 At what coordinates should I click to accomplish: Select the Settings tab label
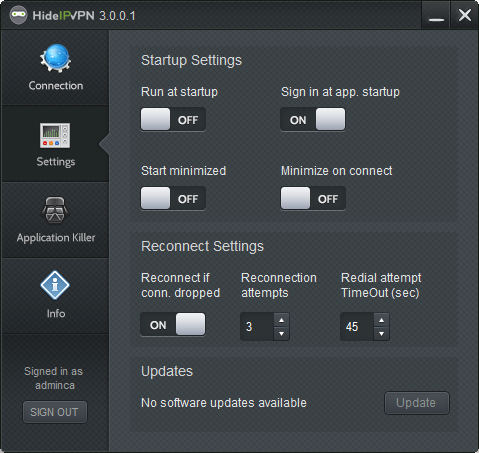(x=56, y=162)
